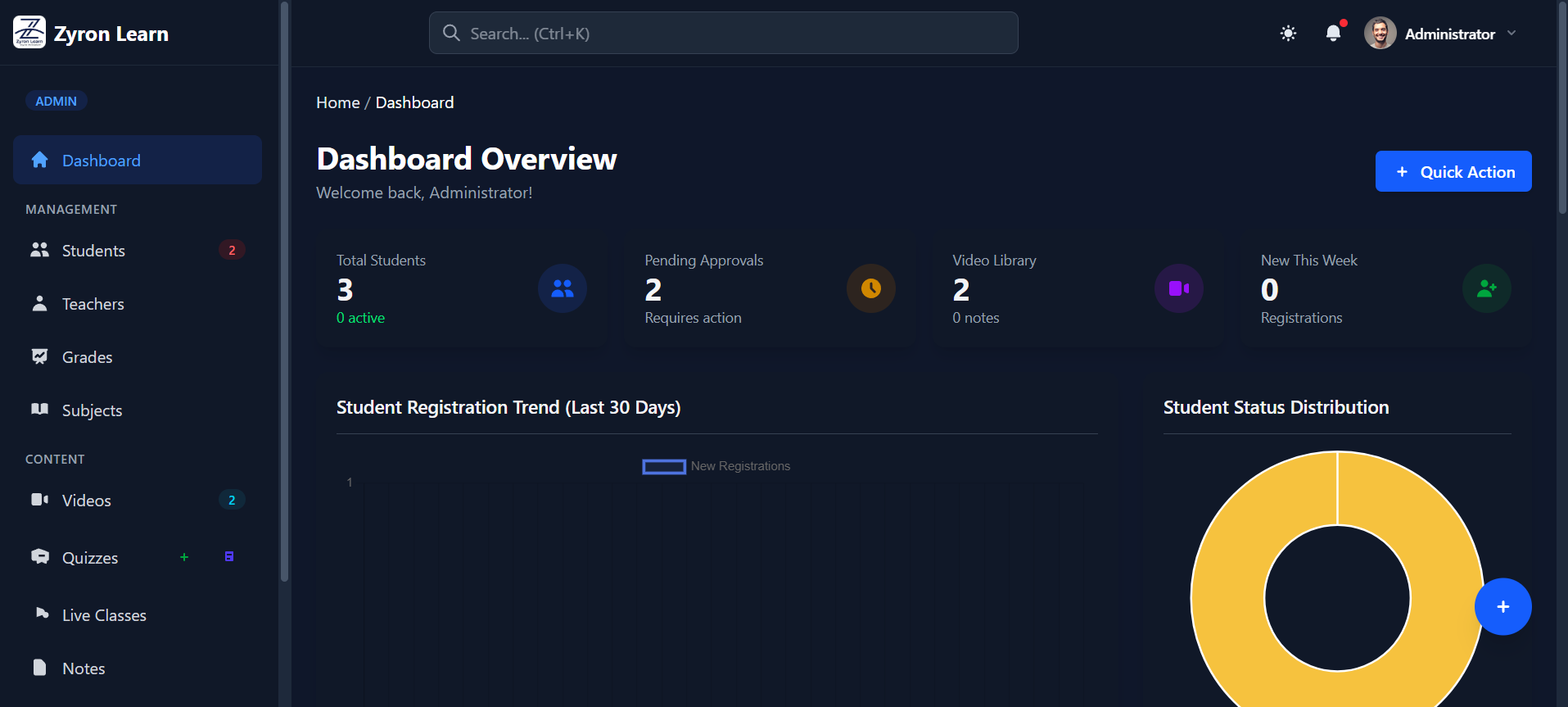Click the "Requires action" text
The image size is (1568, 707).
[x=693, y=318]
